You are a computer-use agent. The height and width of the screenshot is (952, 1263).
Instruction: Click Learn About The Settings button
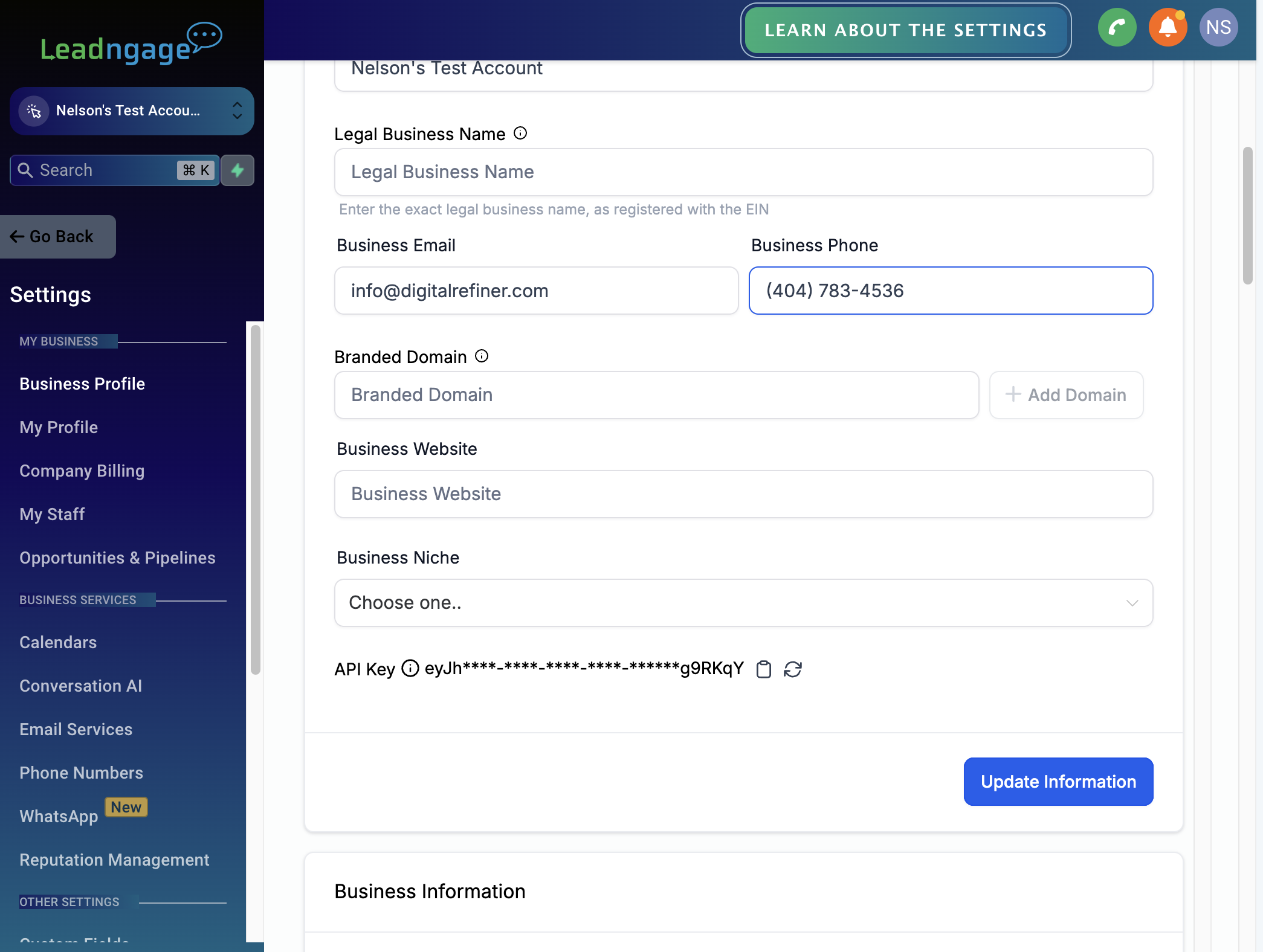[x=906, y=30]
